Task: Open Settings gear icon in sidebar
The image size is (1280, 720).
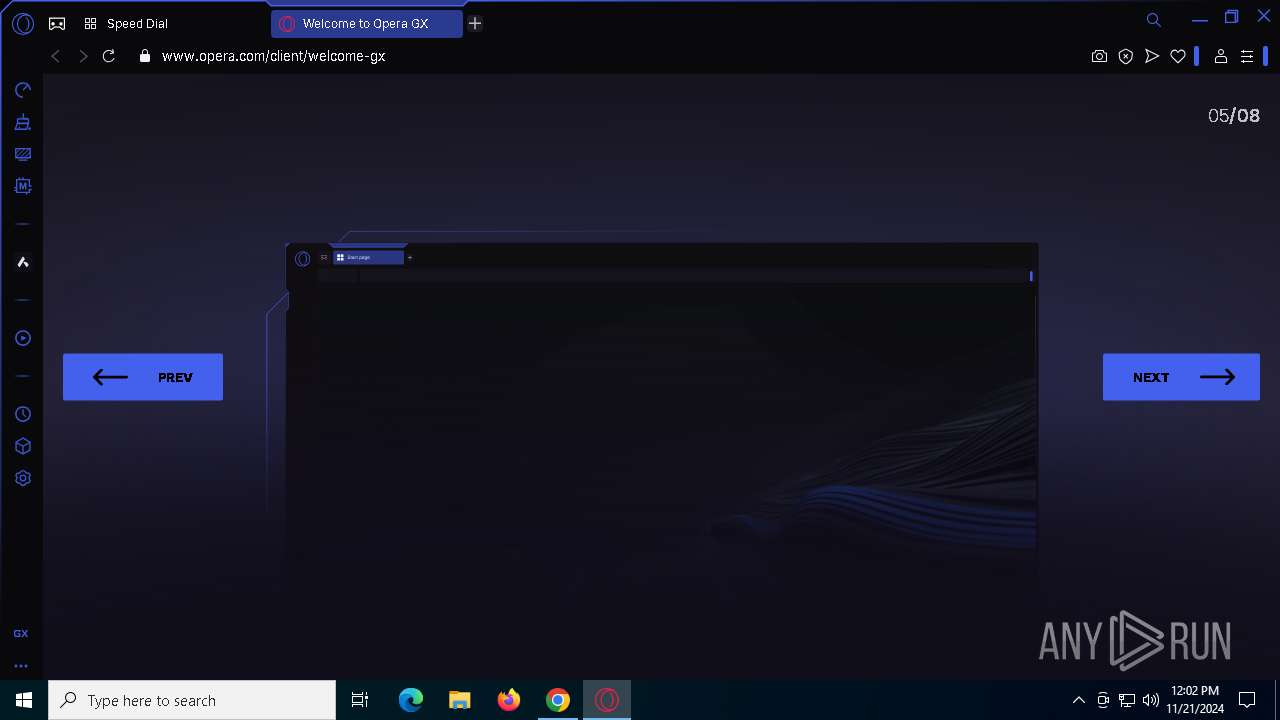Action: pos(22,478)
